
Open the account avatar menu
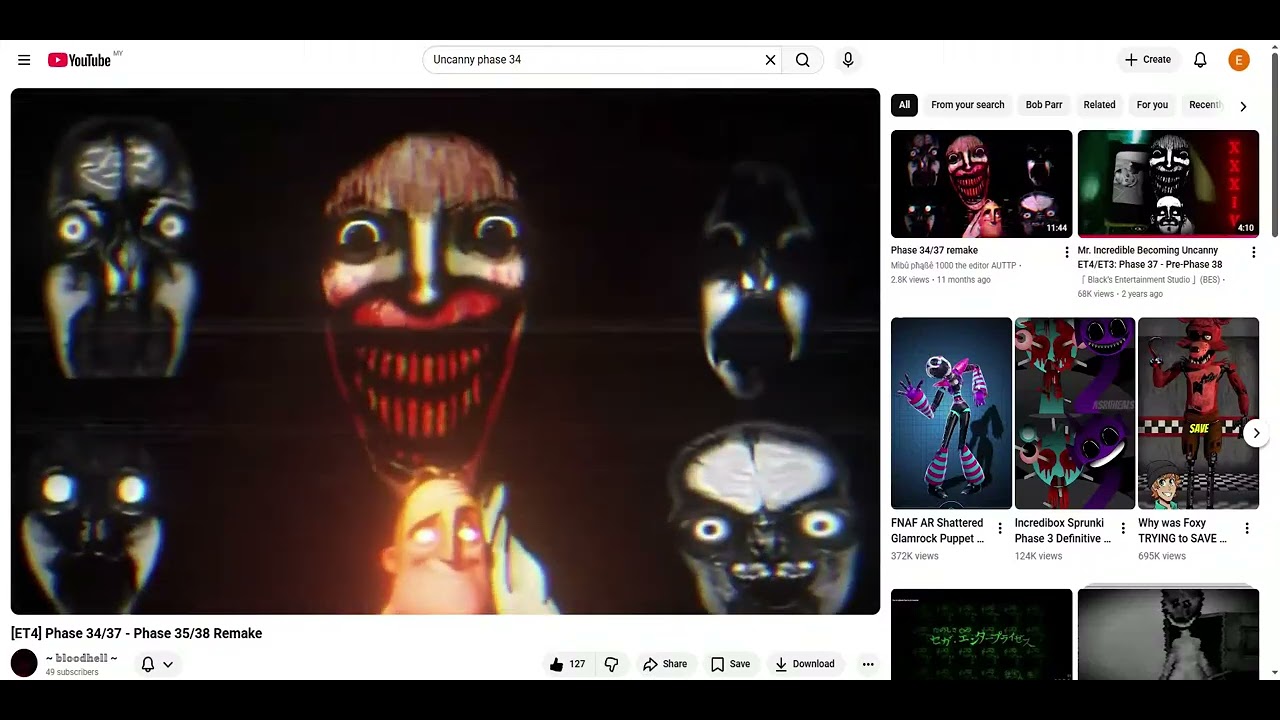1239,60
